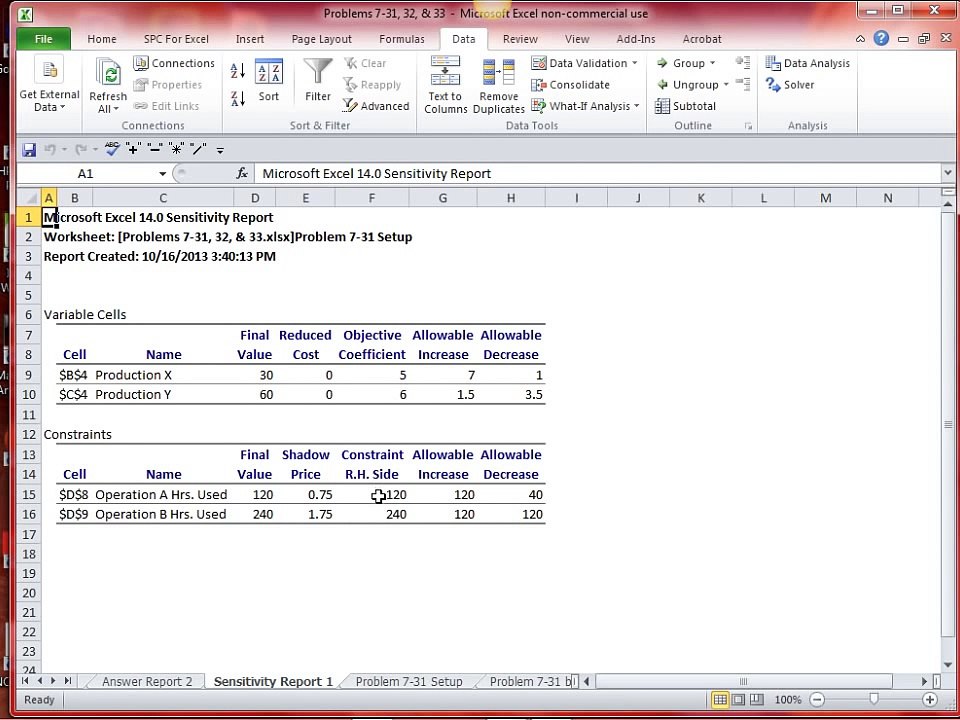Screen dimensions: 960x720
Task: Hide Detail in Outline group
Action: 743,84
